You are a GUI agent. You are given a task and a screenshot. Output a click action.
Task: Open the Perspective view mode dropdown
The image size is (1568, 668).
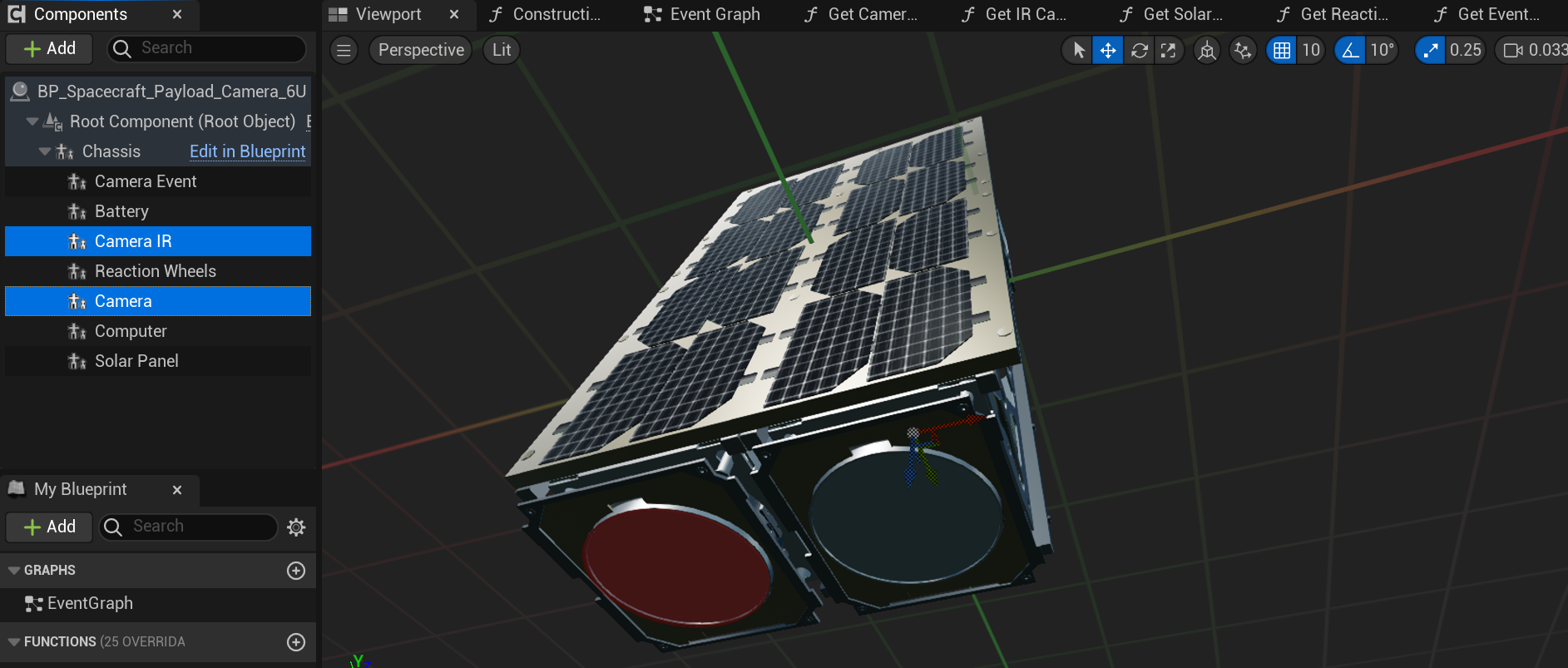click(421, 50)
